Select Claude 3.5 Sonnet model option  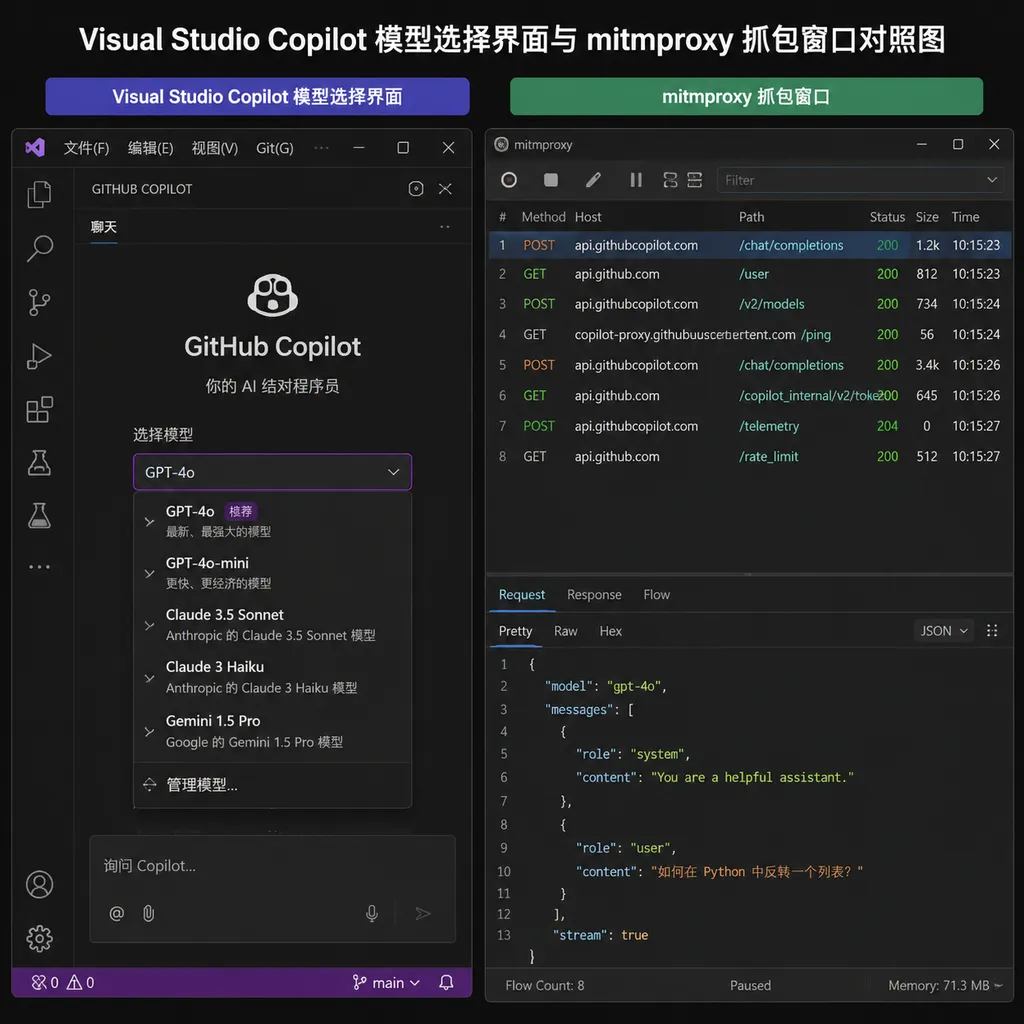click(x=272, y=625)
